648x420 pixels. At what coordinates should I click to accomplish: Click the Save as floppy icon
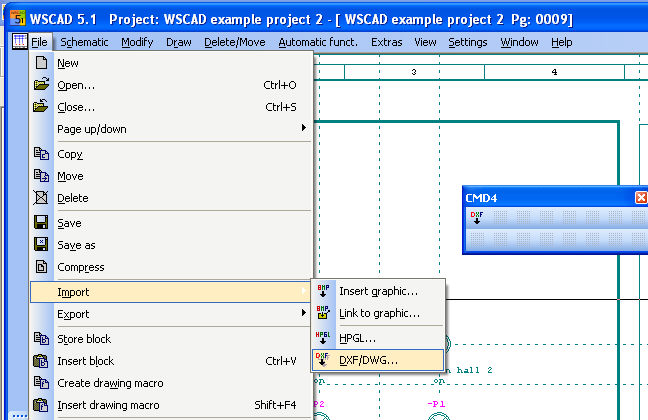(x=41, y=244)
